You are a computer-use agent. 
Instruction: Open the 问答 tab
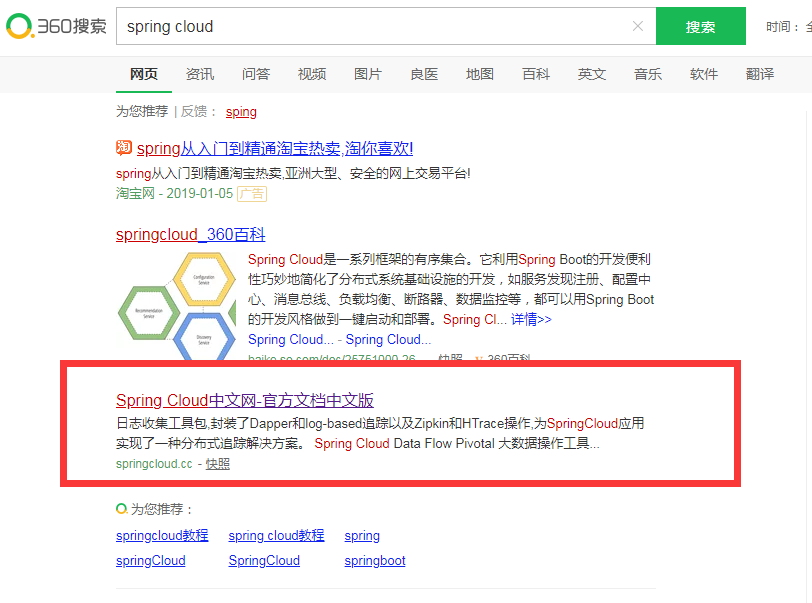[x=256, y=74]
